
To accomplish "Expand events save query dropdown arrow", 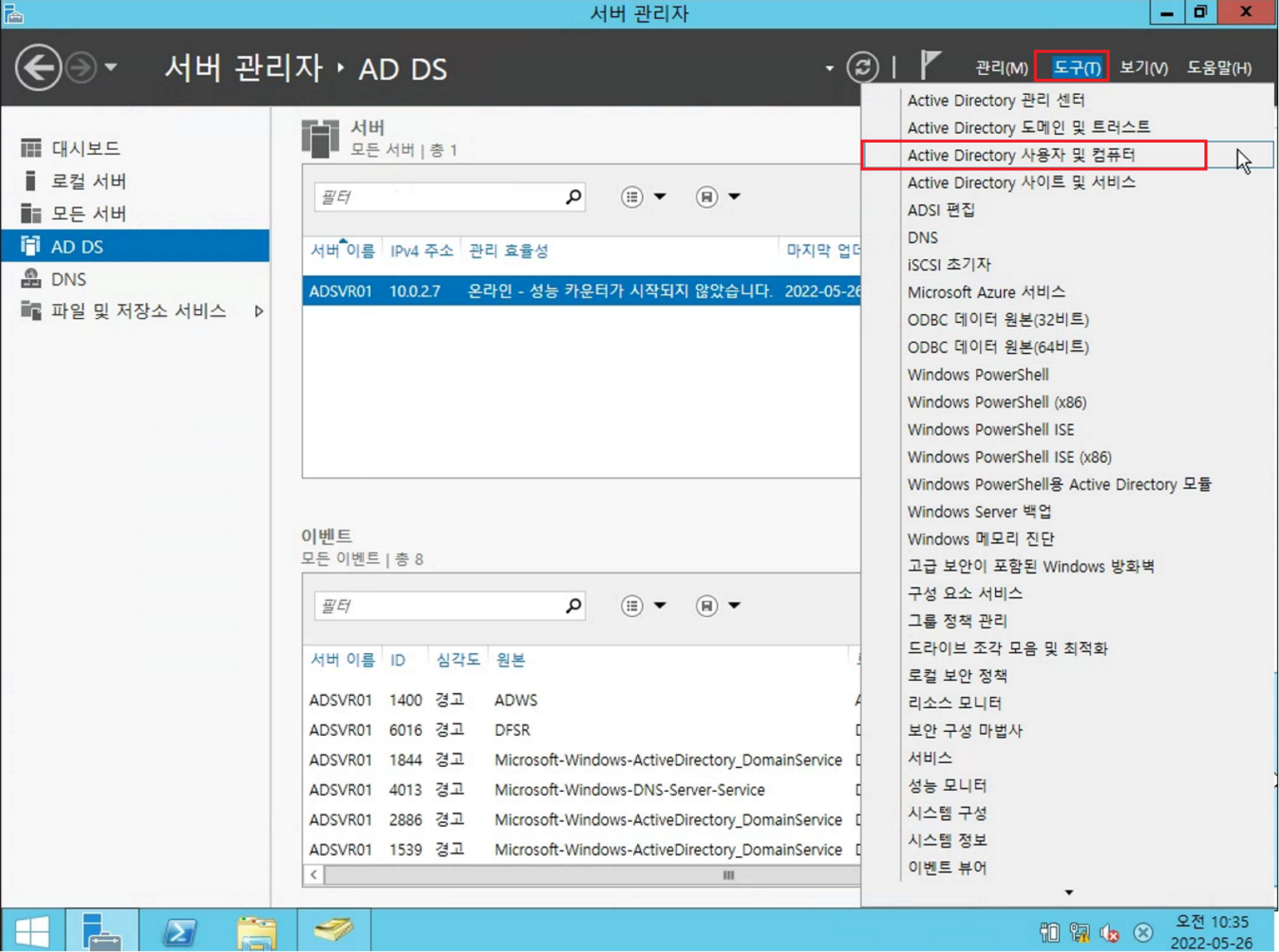I will [734, 606].
